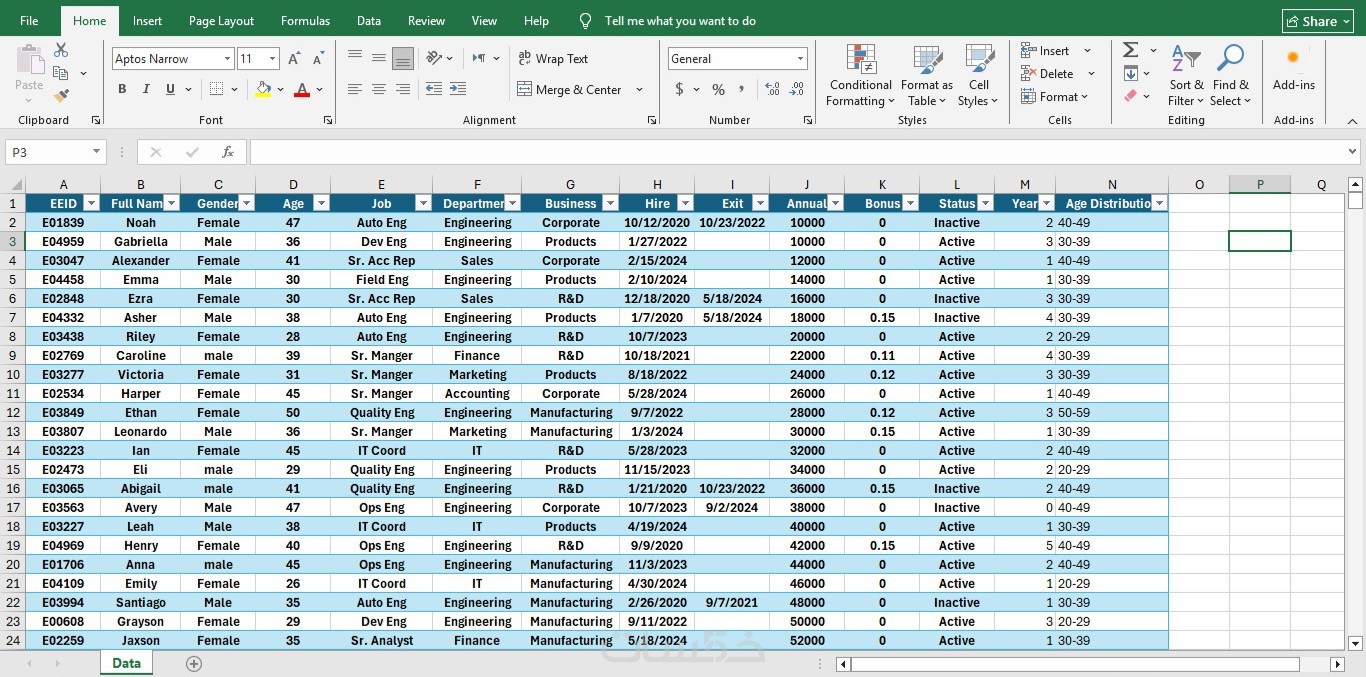Increase font size with larger A
The height and width of the screenshot is (677, 1366).
coord(294,59)
